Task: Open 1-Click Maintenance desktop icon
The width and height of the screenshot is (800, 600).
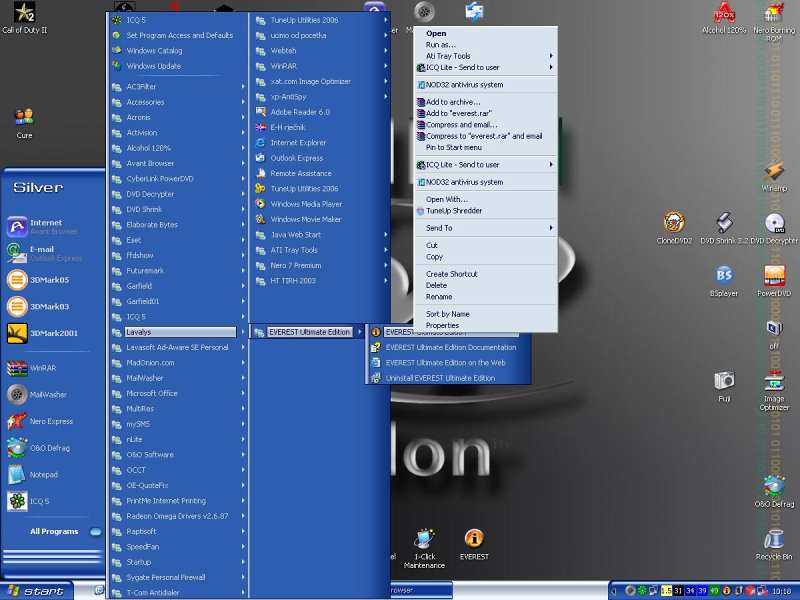Action: (424, 548)
